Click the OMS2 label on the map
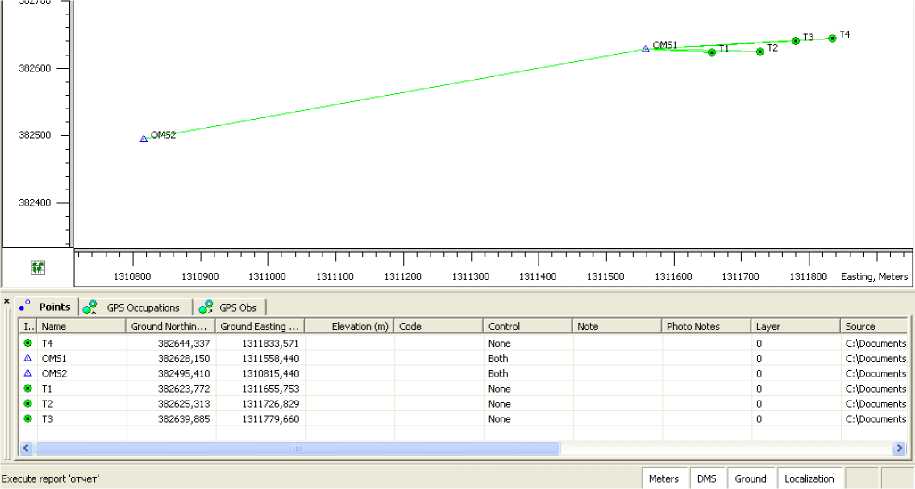The height and width of the screenshot is (489, 915). click(x=163, y=135)
